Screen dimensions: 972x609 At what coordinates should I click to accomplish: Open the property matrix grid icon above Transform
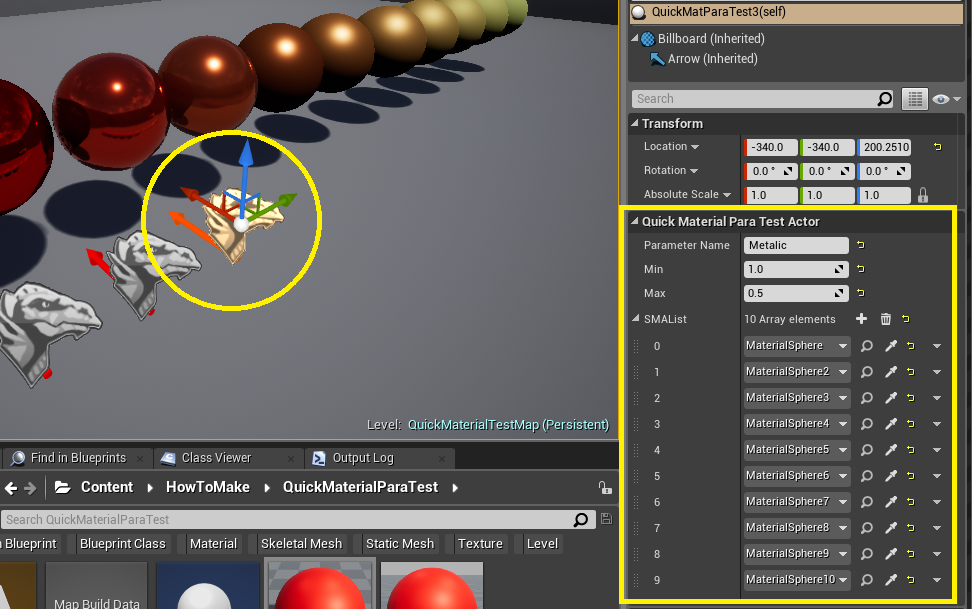click(915, 98)
